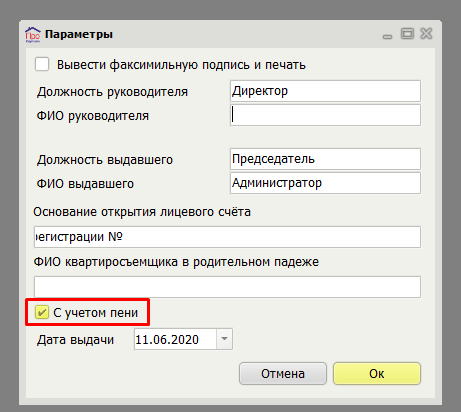Click the 'Вывести факсимильную подпись и печать' label
Viewport: 461px width, 412px height.
181,65
